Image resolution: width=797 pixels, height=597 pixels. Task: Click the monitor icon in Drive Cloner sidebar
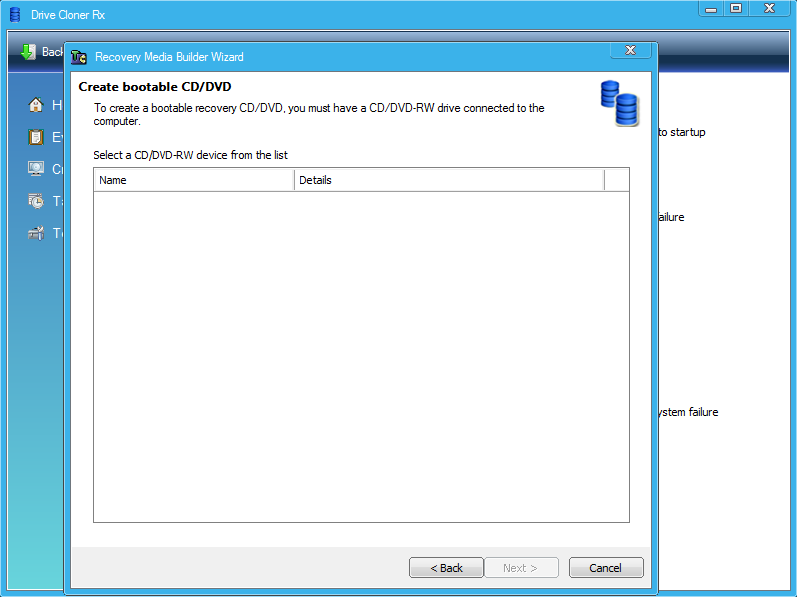[x=36, y=169]
